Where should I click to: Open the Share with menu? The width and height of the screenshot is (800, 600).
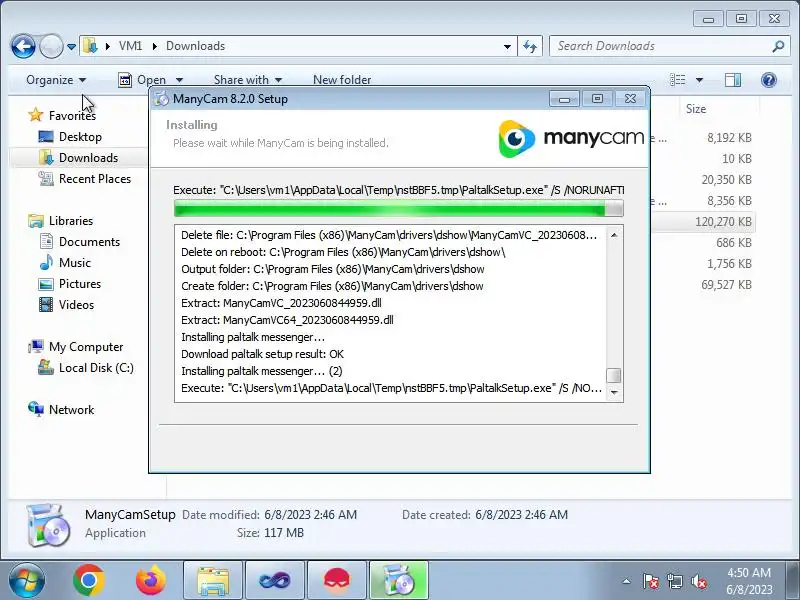248,80
